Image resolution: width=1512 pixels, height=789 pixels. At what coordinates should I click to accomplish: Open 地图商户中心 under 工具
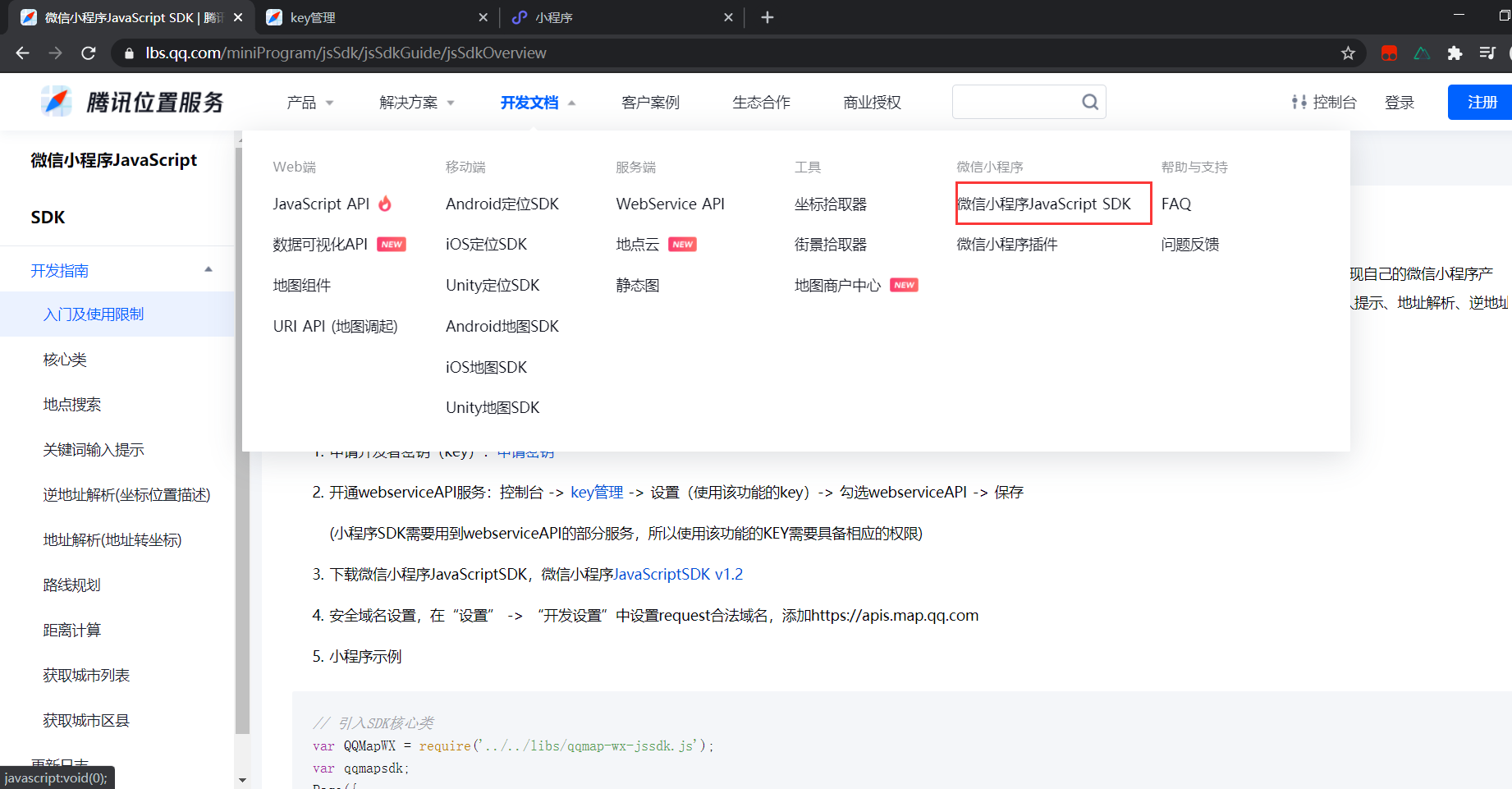coord(837,286)
